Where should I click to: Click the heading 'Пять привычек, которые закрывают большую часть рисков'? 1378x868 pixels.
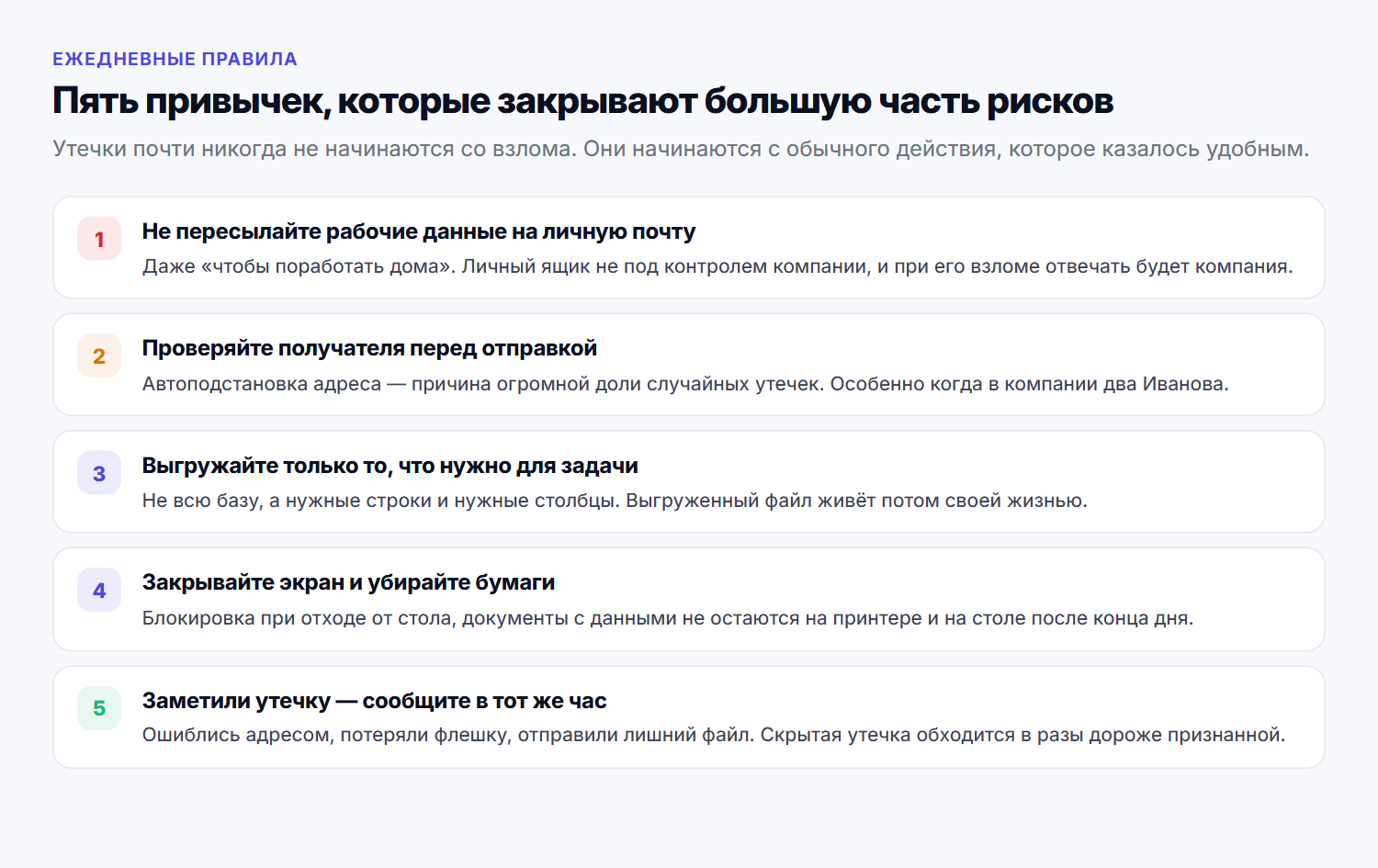tap(582, 101)
